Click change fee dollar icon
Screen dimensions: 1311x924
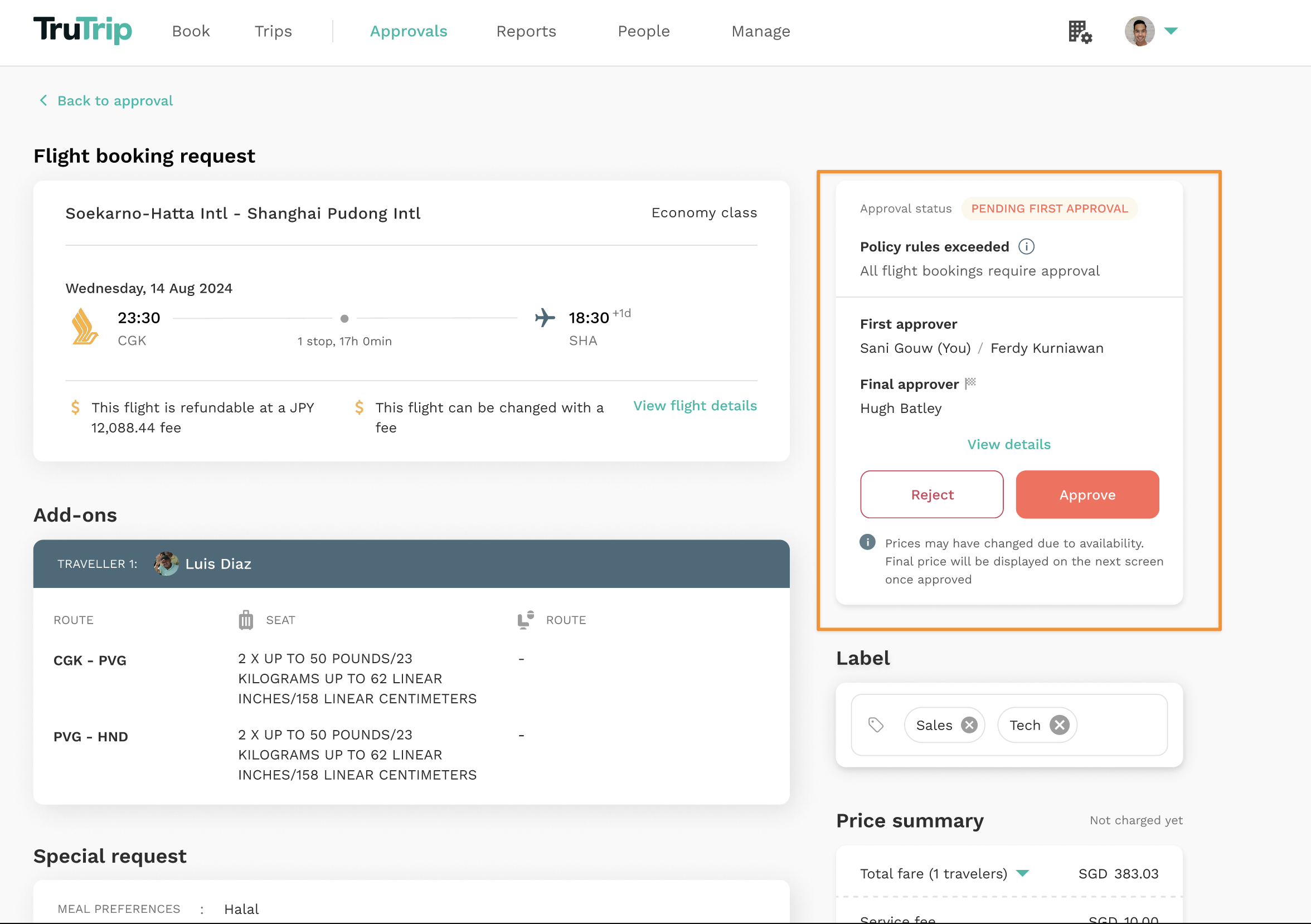359,407
